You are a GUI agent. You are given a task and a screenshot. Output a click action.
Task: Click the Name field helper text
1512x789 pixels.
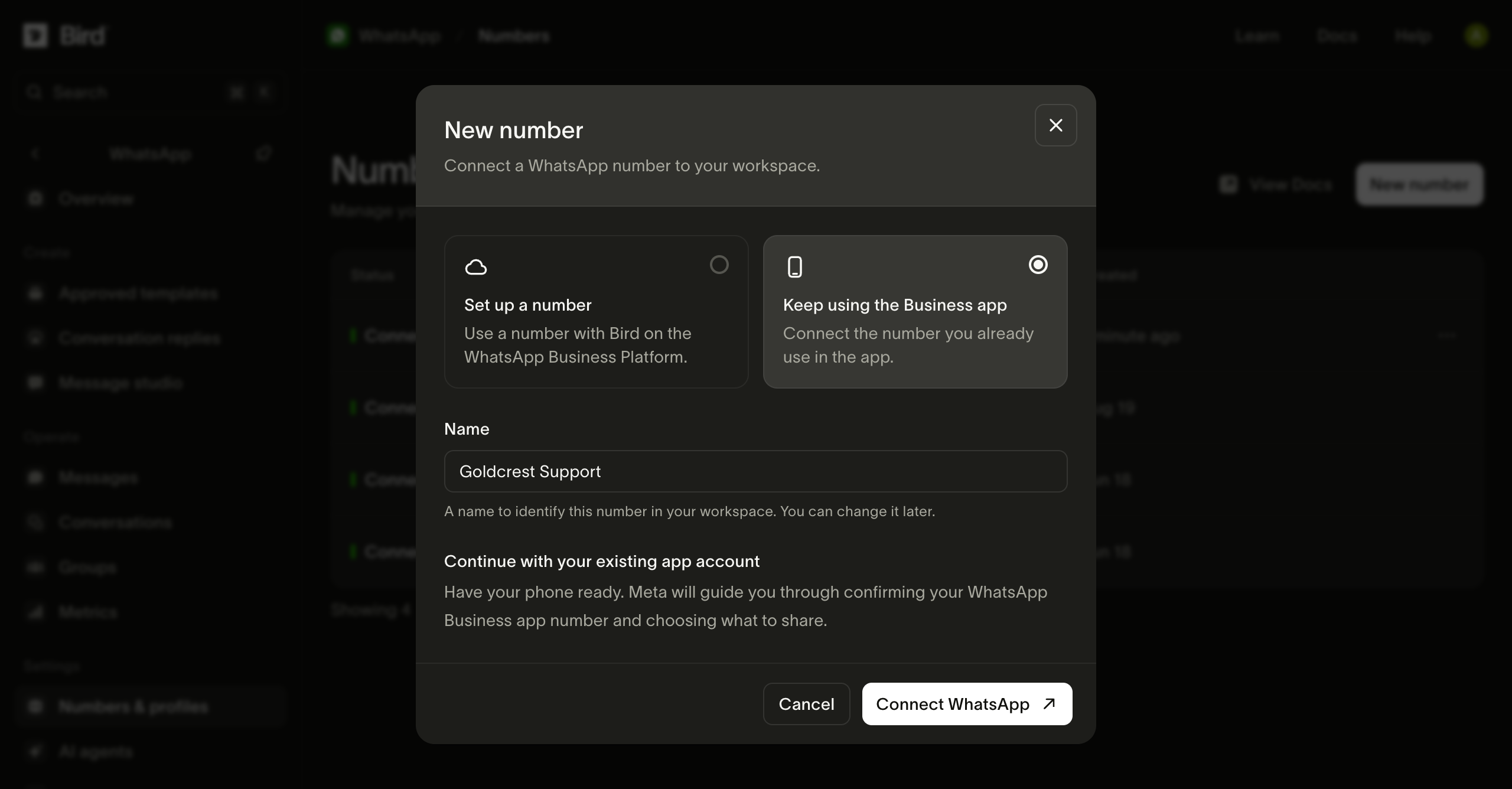point(689,511)
